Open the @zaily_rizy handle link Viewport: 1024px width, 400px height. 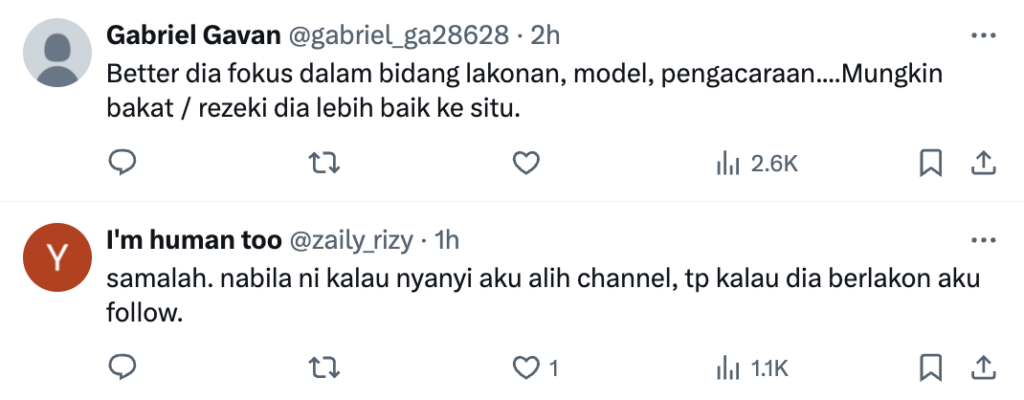click(x=350, y=241)
